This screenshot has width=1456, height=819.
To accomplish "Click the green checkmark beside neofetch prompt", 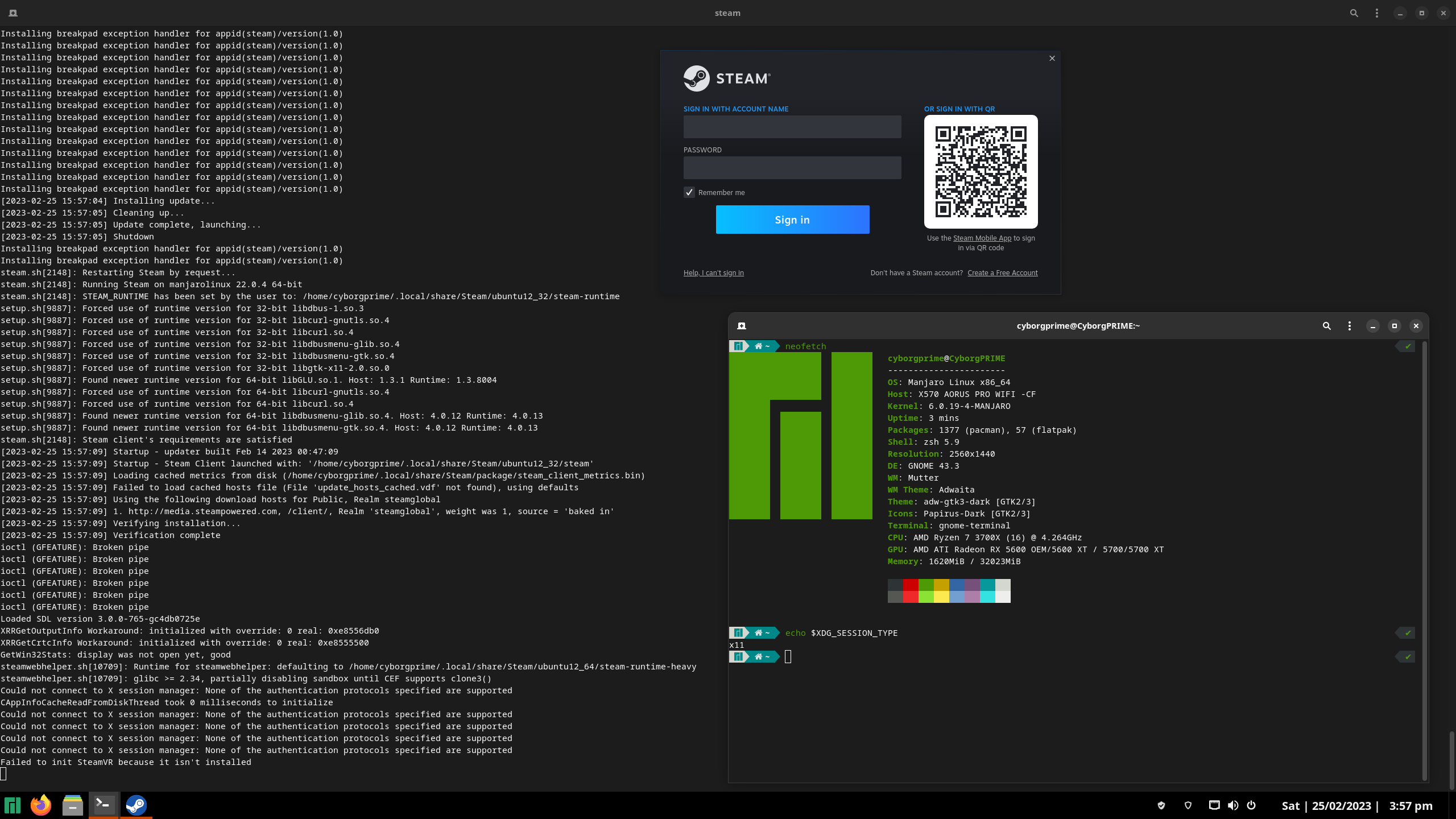I will [x=1408, y=346].
